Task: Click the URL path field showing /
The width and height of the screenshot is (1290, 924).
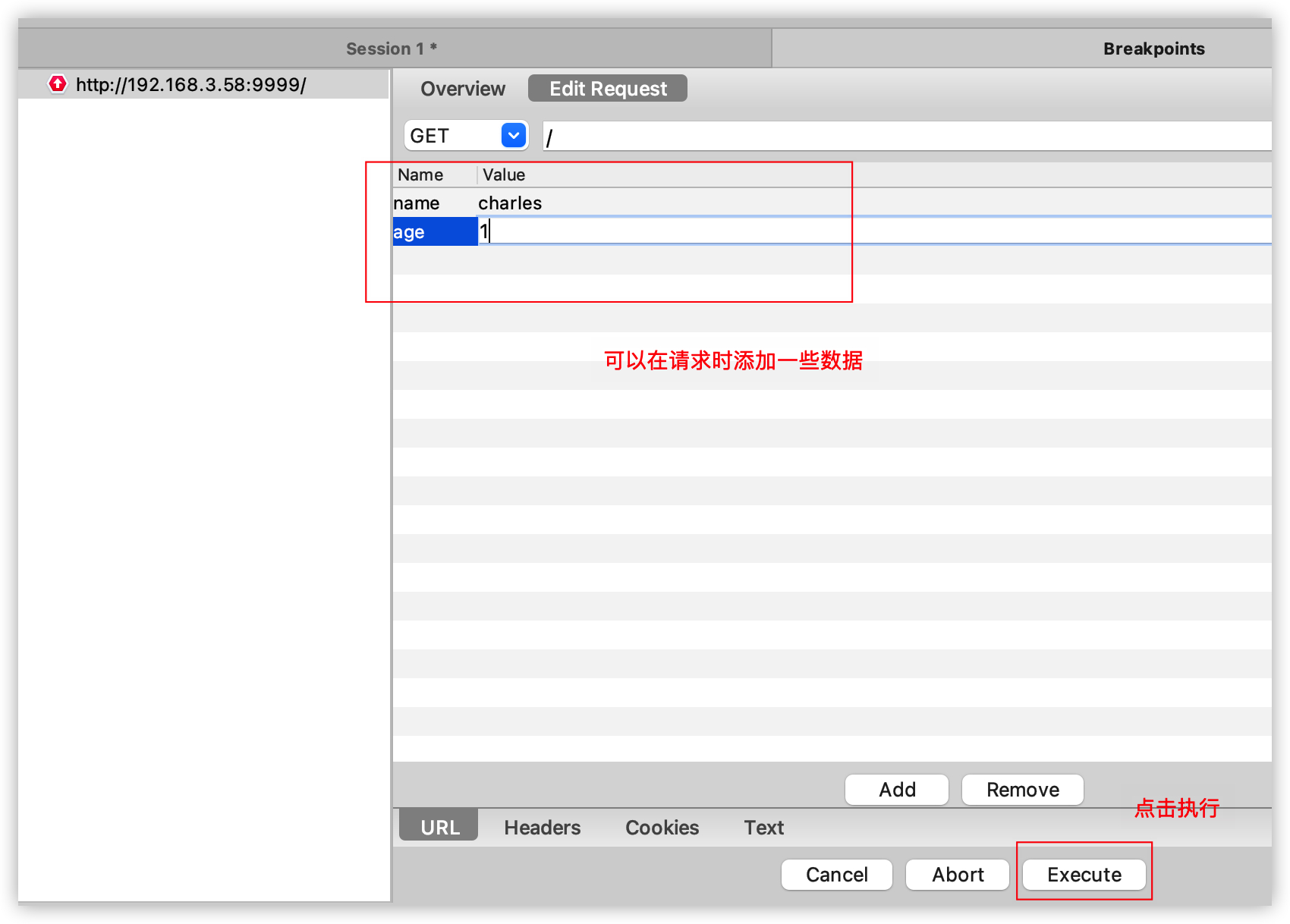Action: point(835,136)
